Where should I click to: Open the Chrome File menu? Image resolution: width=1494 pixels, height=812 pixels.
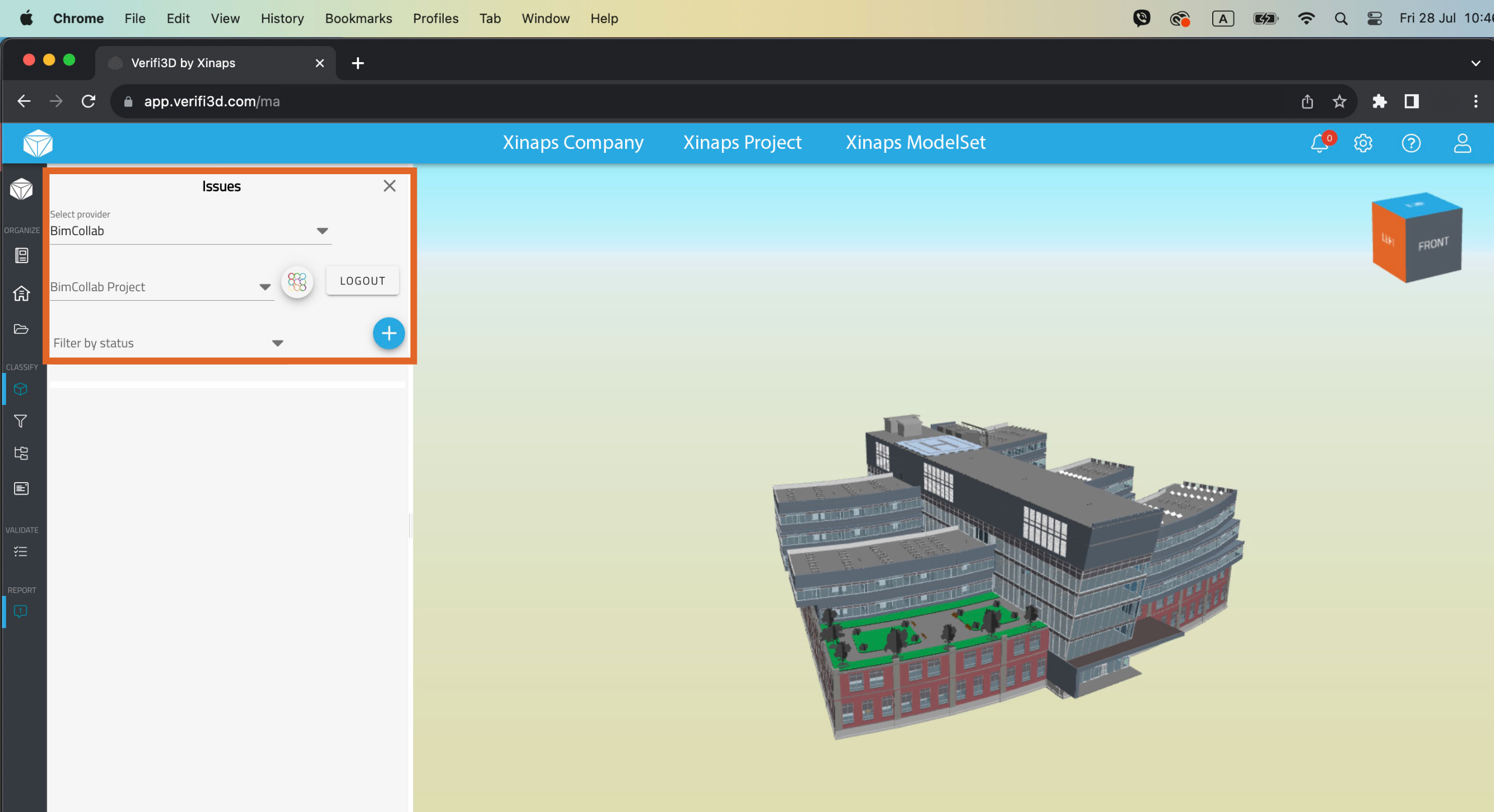point(134,18)
